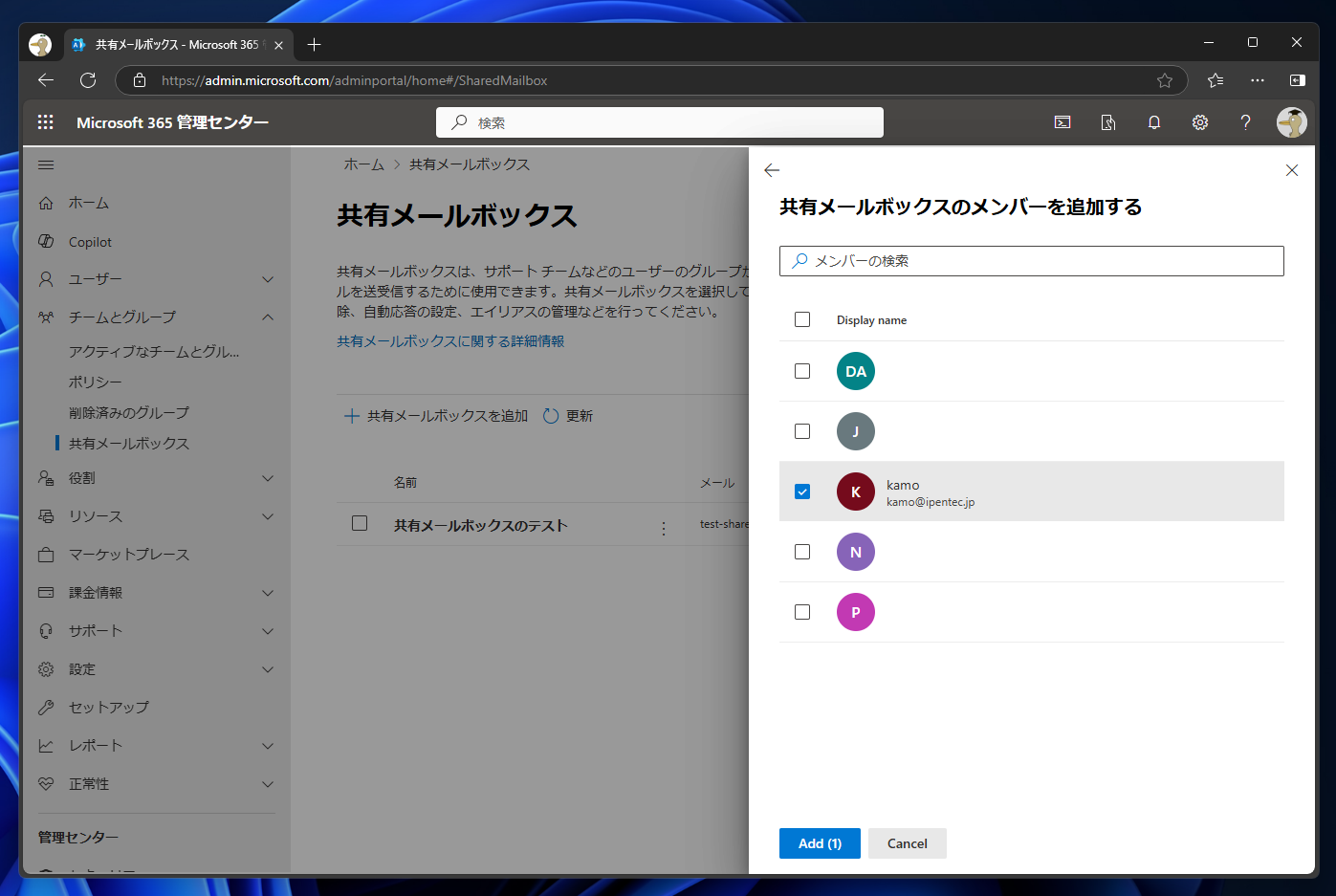This screenshot has height=896, width=1336.
Task: Click the メンバーの検索 search field
Action: coord(1031,260)
